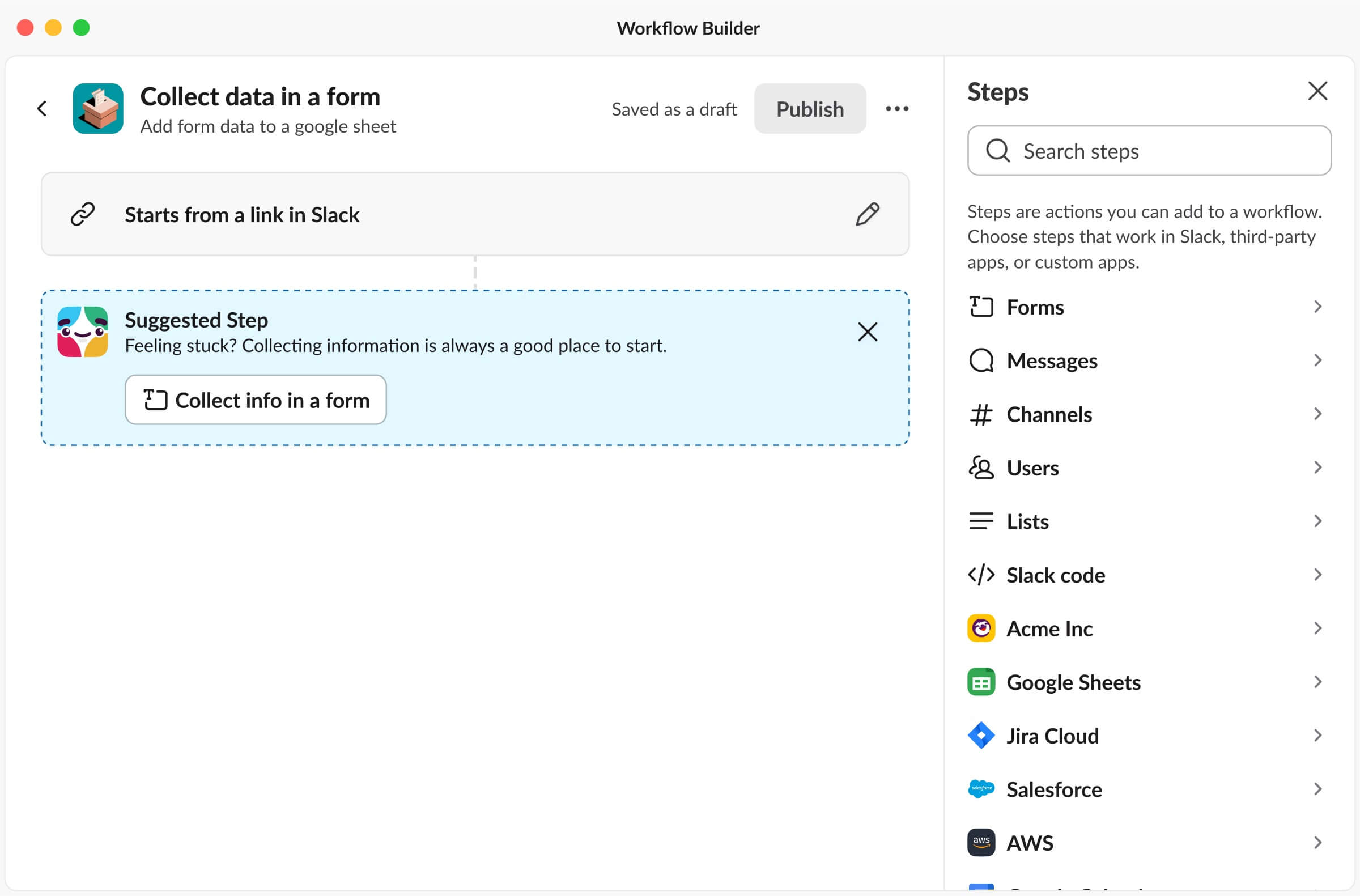Expand the Channels category chevron
This screenshot has width=1360, height=896.
pos(1317,414)
